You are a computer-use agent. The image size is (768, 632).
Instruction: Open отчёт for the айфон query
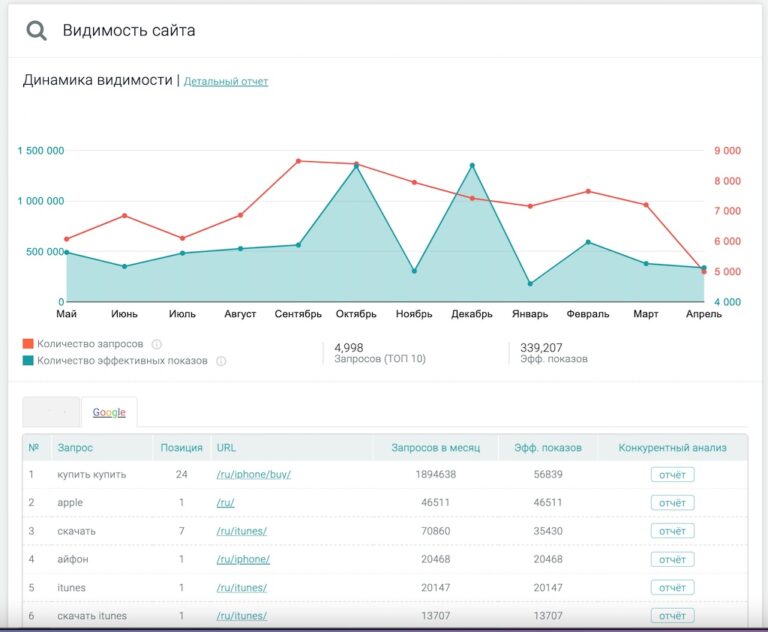coord(672,559)
